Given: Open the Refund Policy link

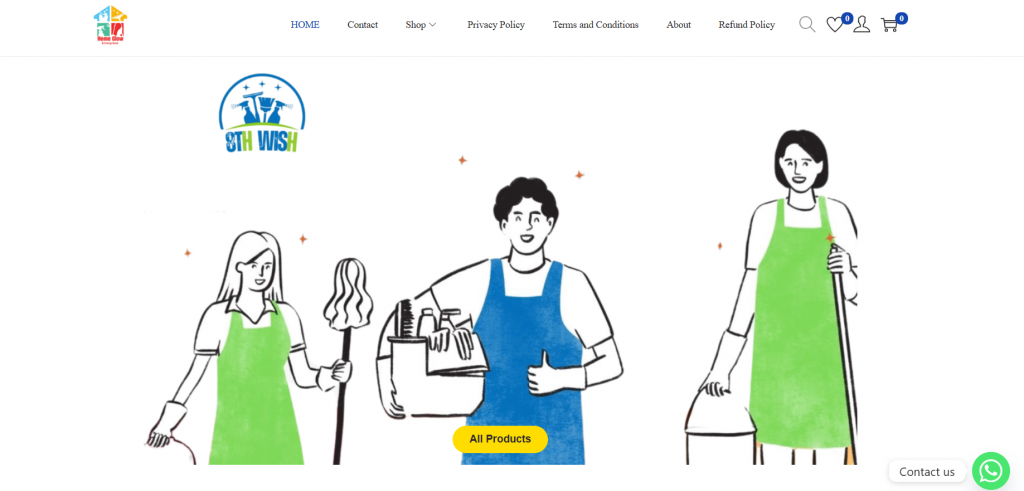Looking at the screenshot, I should pos(746,25).
